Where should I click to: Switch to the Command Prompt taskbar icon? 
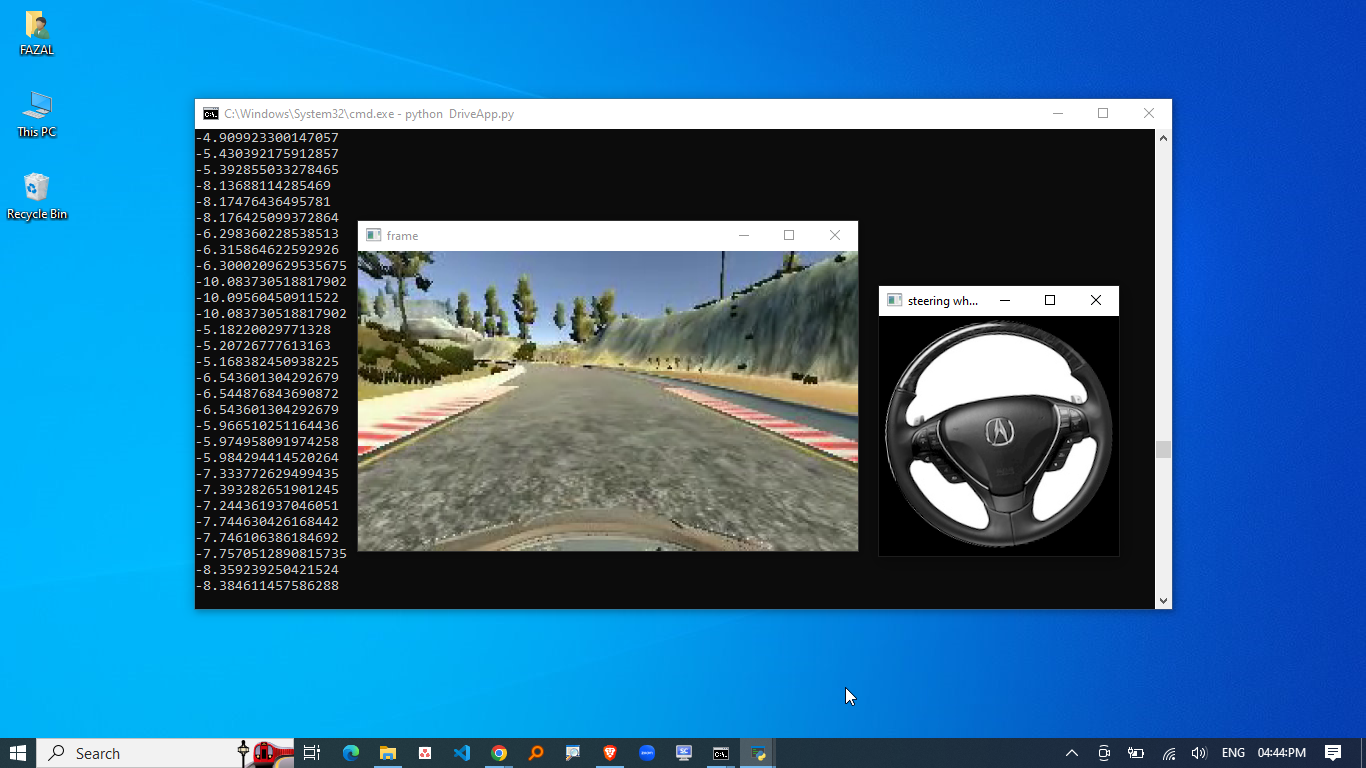(721, 753)
